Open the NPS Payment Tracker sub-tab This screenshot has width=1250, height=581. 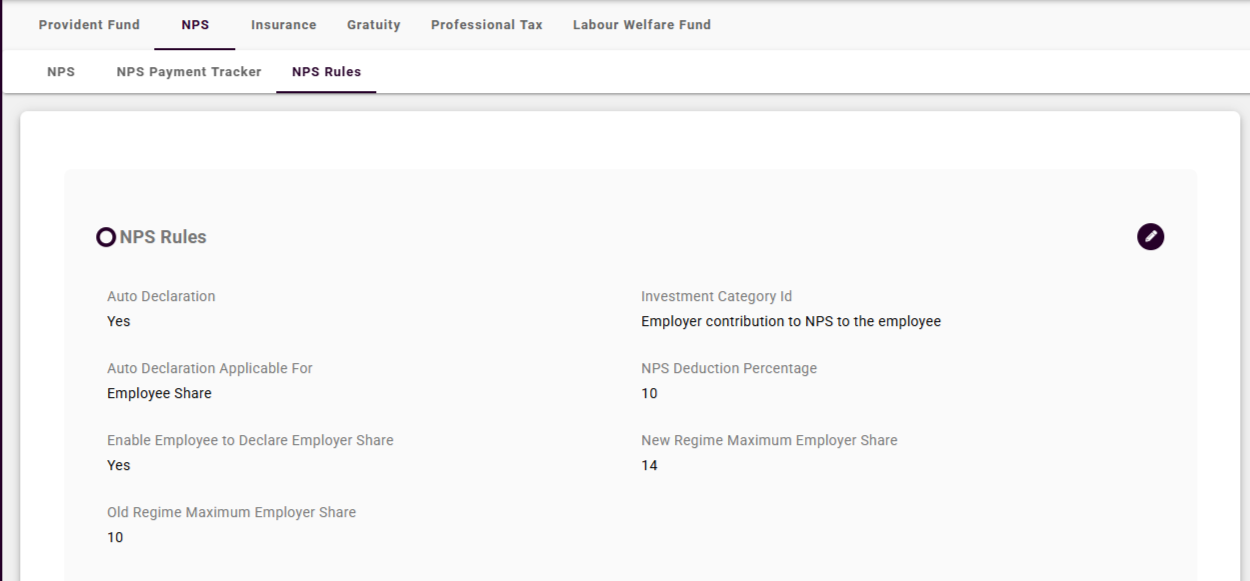pos(188,72)
